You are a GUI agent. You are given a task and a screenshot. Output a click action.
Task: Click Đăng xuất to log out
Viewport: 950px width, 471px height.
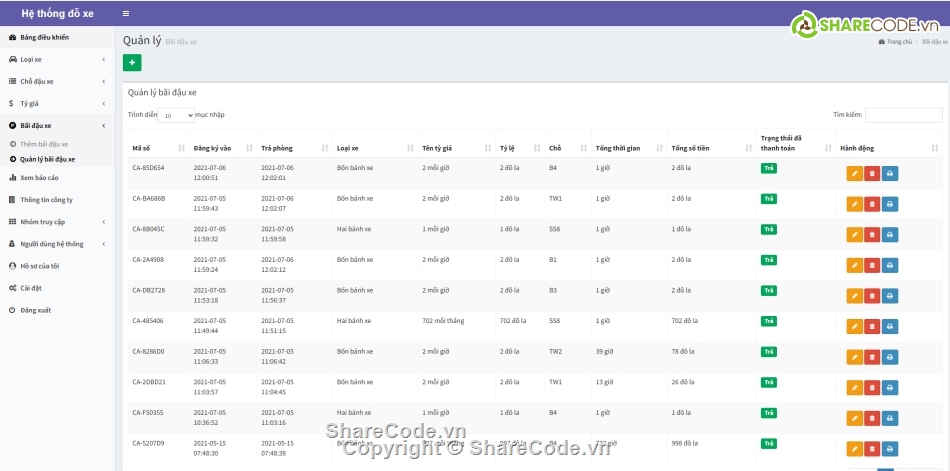[57, 310]
